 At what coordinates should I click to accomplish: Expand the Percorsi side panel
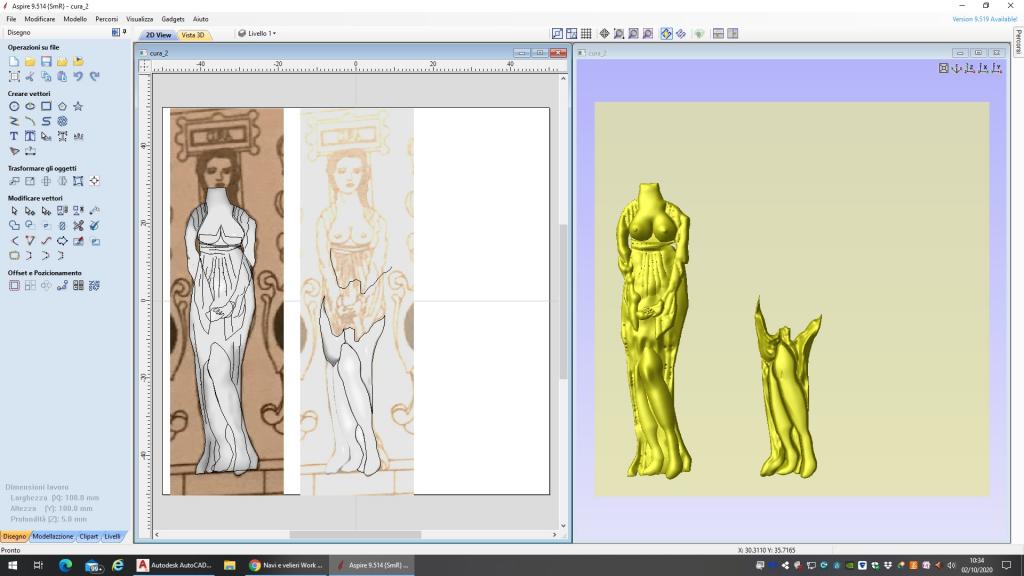click(1018, 43)
